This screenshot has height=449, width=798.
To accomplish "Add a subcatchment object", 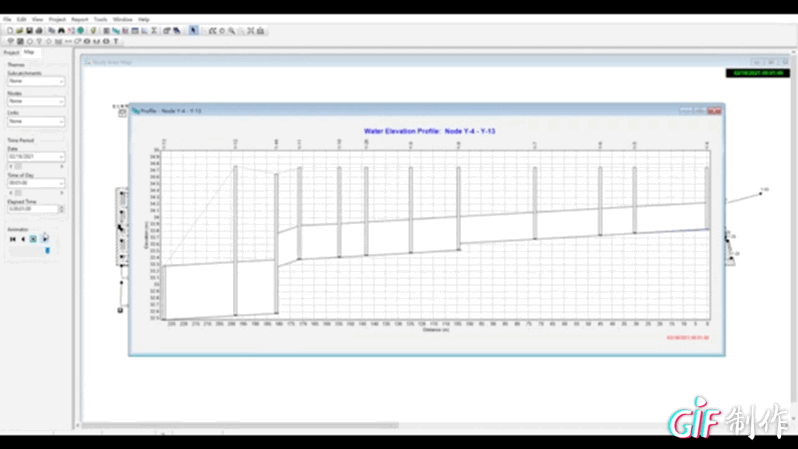I will click(20, 41).
